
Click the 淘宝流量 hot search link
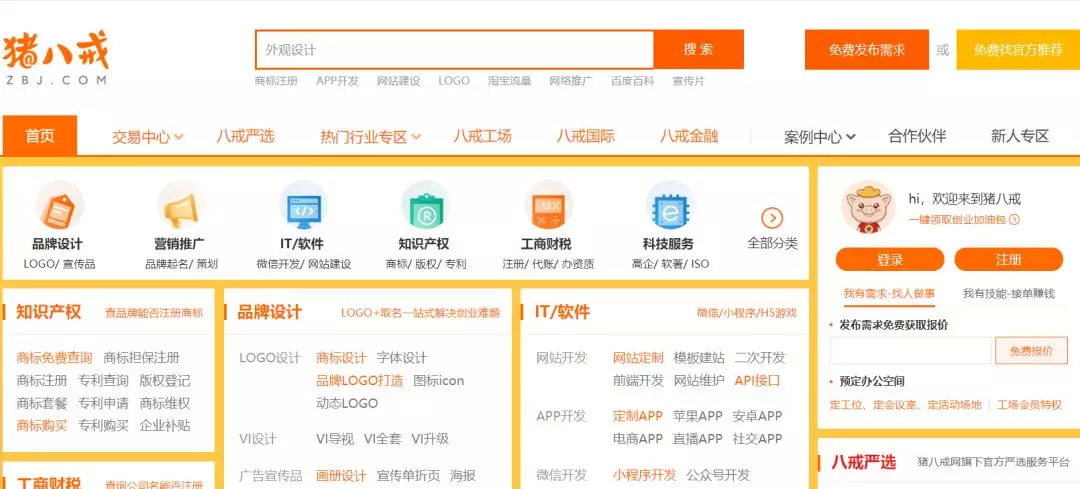[x=510, y=81]
